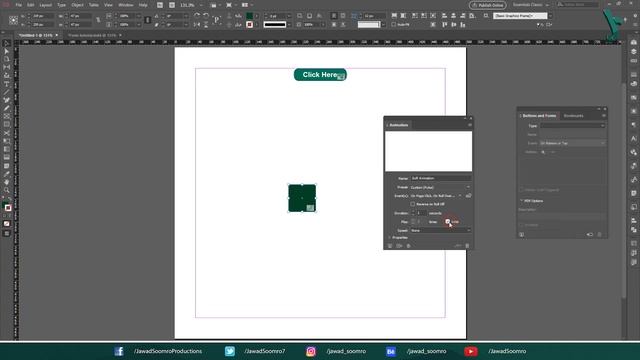Screen dimensions: 640x360
Task: Open the Basic Graphics Frame style dropdown
Action: 550,16
